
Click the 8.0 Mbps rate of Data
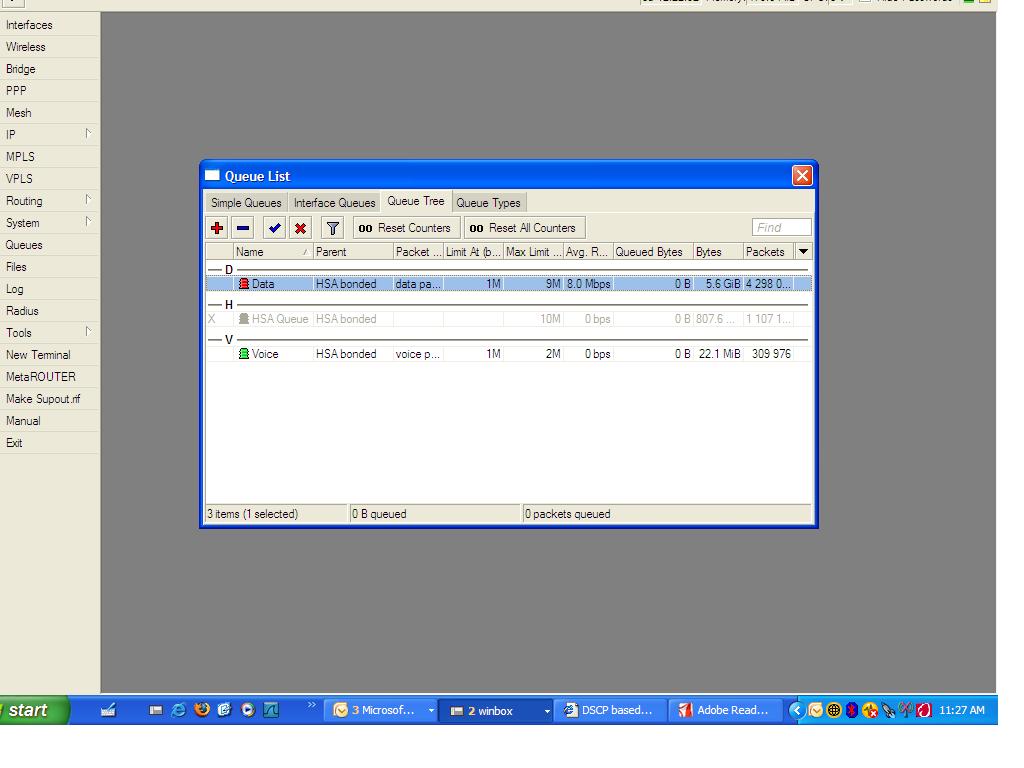(x=588, y=284)
